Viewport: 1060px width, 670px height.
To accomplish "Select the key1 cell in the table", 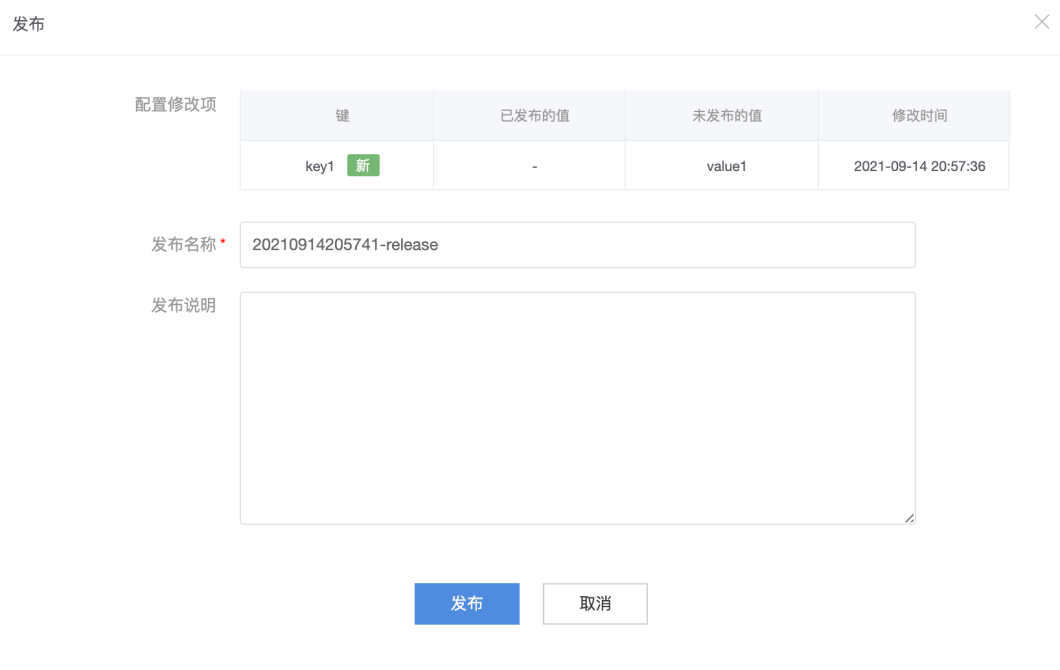I will [x=319, y=167].
